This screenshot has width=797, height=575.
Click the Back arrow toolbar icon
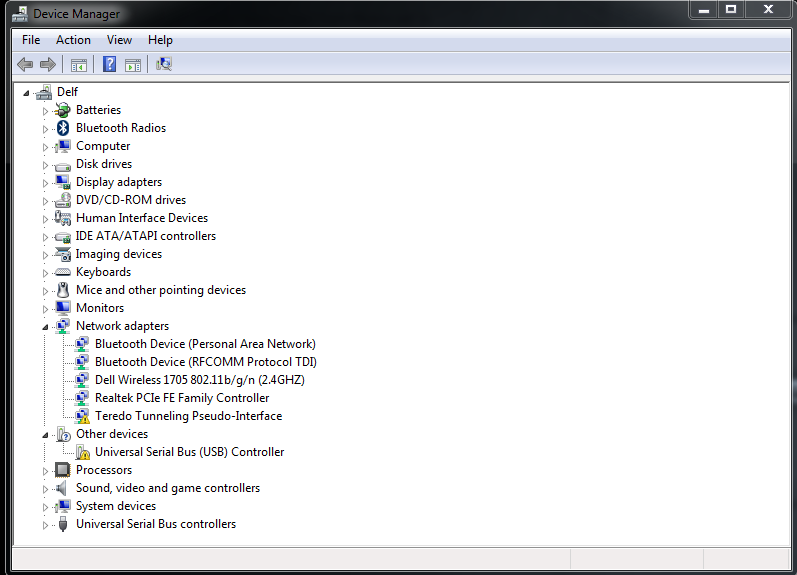pos(25,65)
